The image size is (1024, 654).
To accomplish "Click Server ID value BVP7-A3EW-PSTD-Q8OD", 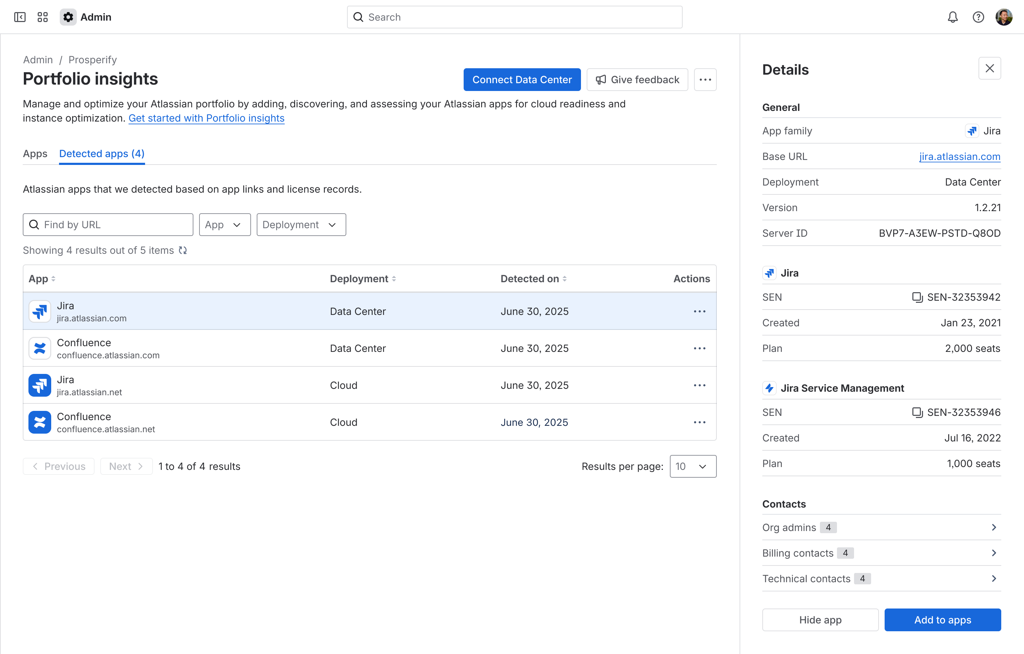I will [x=939, y=233].
